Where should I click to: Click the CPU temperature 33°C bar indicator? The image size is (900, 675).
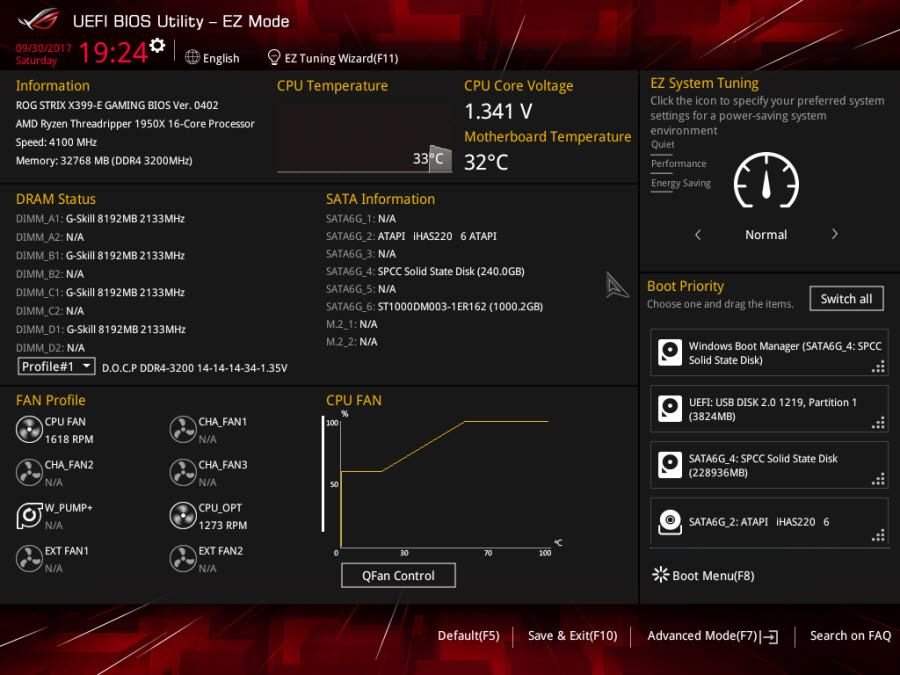[440, 159]
